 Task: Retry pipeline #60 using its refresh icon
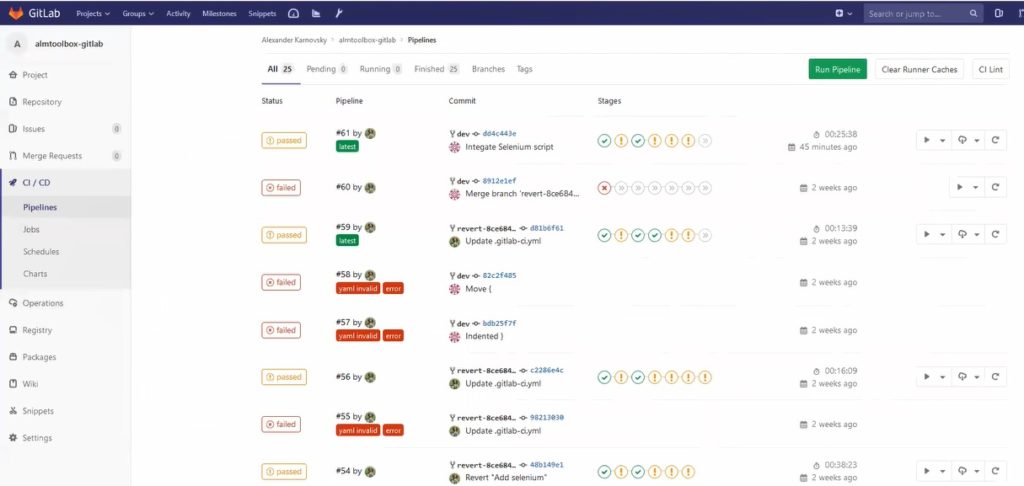click(995, 187)
